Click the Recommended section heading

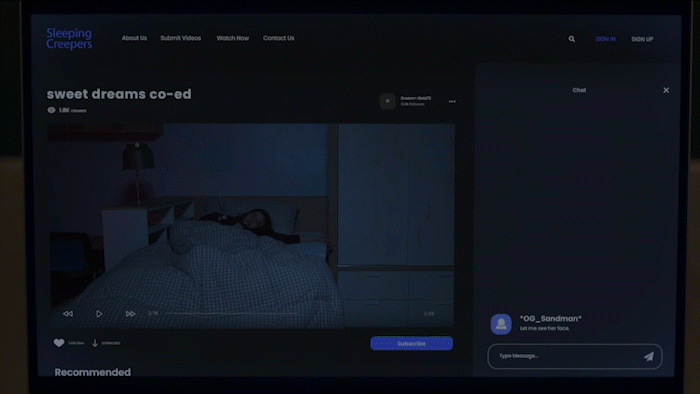coord(93,372)
